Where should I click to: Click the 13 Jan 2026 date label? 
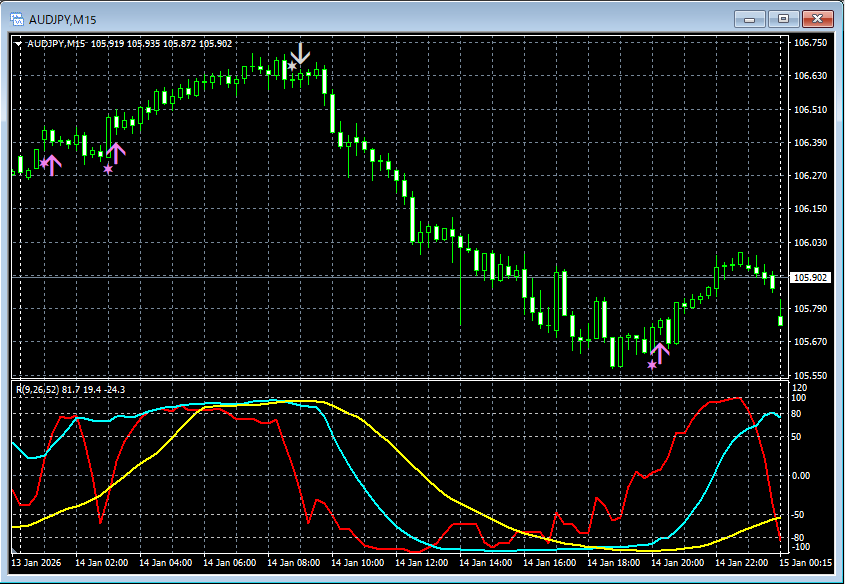(x=38, y=564)
